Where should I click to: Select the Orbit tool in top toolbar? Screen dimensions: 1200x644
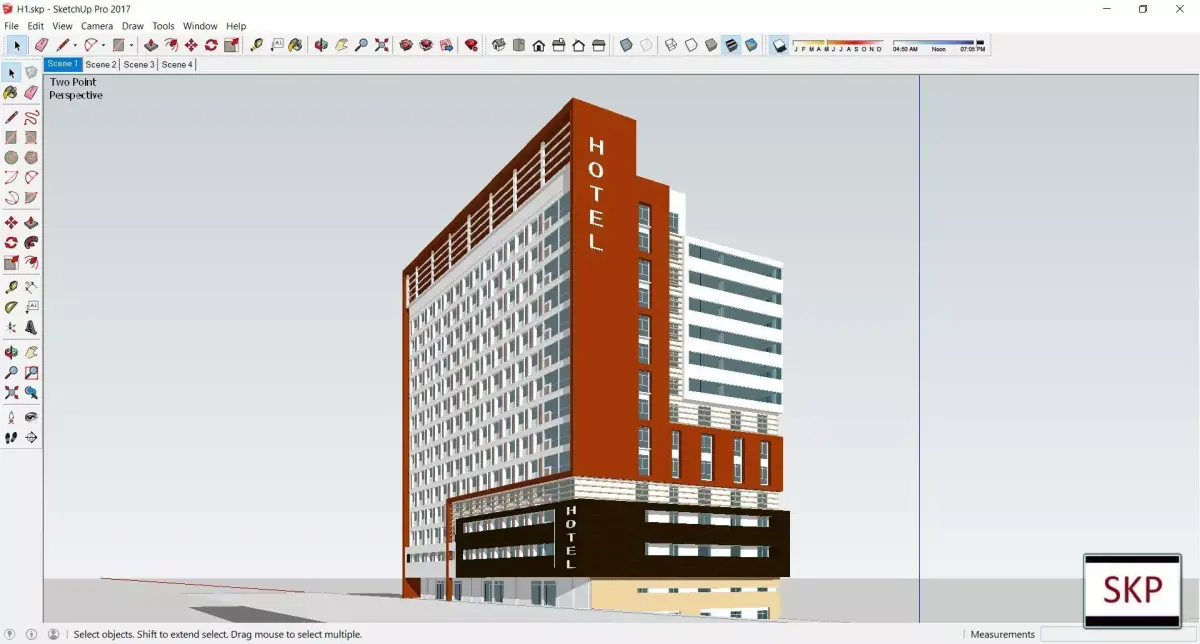click(321, 45)
